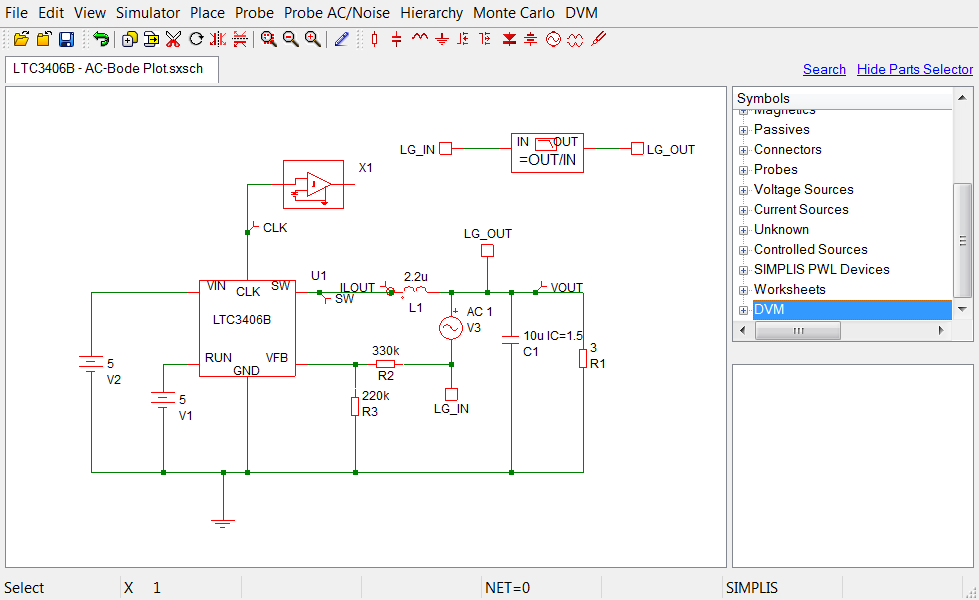Viewport: 979px width, 600px height.
Task: Expand the Voltage Sources category
Action: (743, 190)
